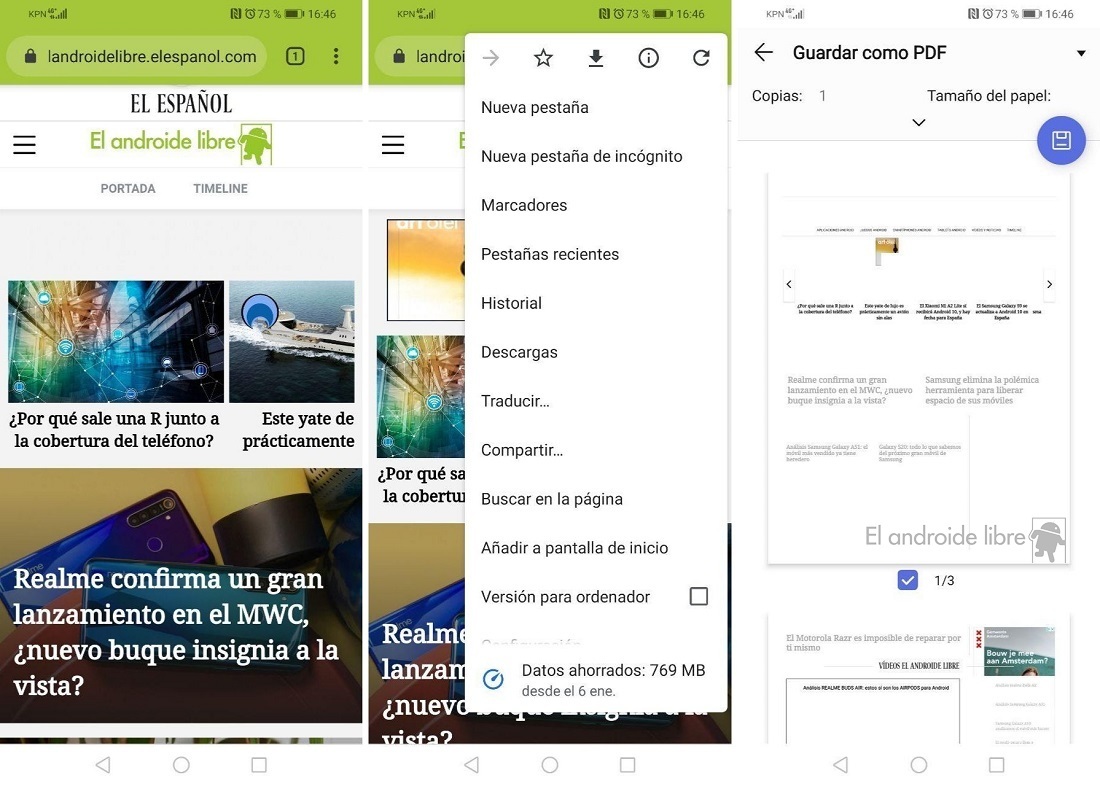This screenshot has width=1100, height=786.
Task: Tap Android back button on left screen
Action: tap(103, 764)
